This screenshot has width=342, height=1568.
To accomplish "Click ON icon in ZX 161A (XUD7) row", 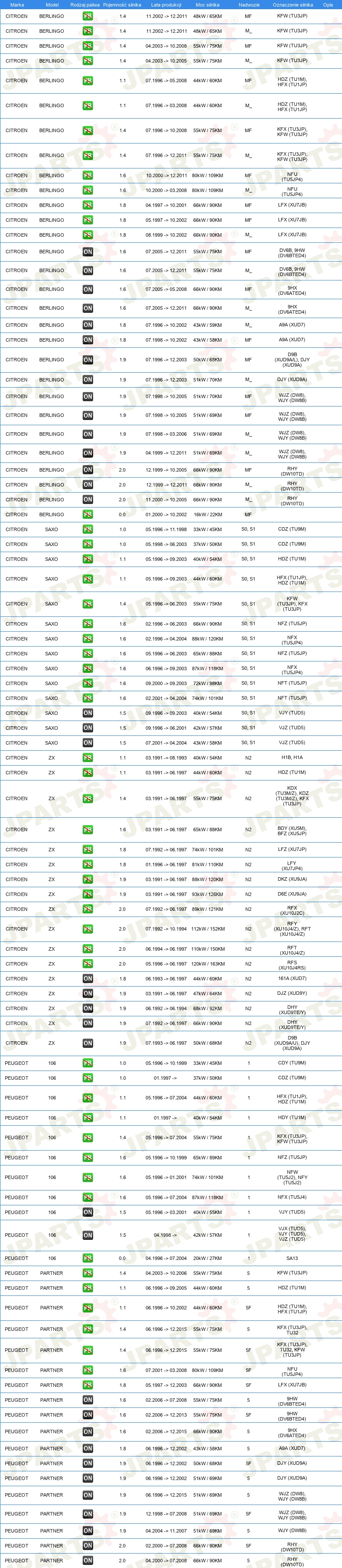I will tap(87, 979).
